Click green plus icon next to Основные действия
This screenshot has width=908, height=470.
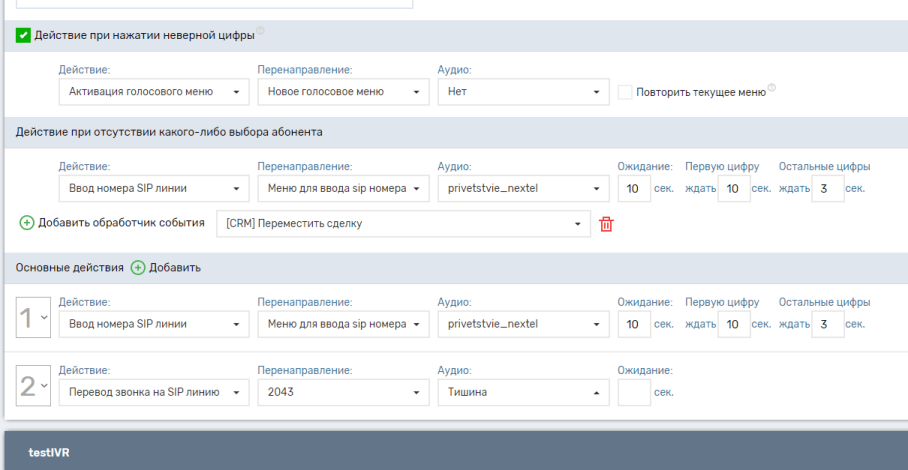[x=138, y=268]
